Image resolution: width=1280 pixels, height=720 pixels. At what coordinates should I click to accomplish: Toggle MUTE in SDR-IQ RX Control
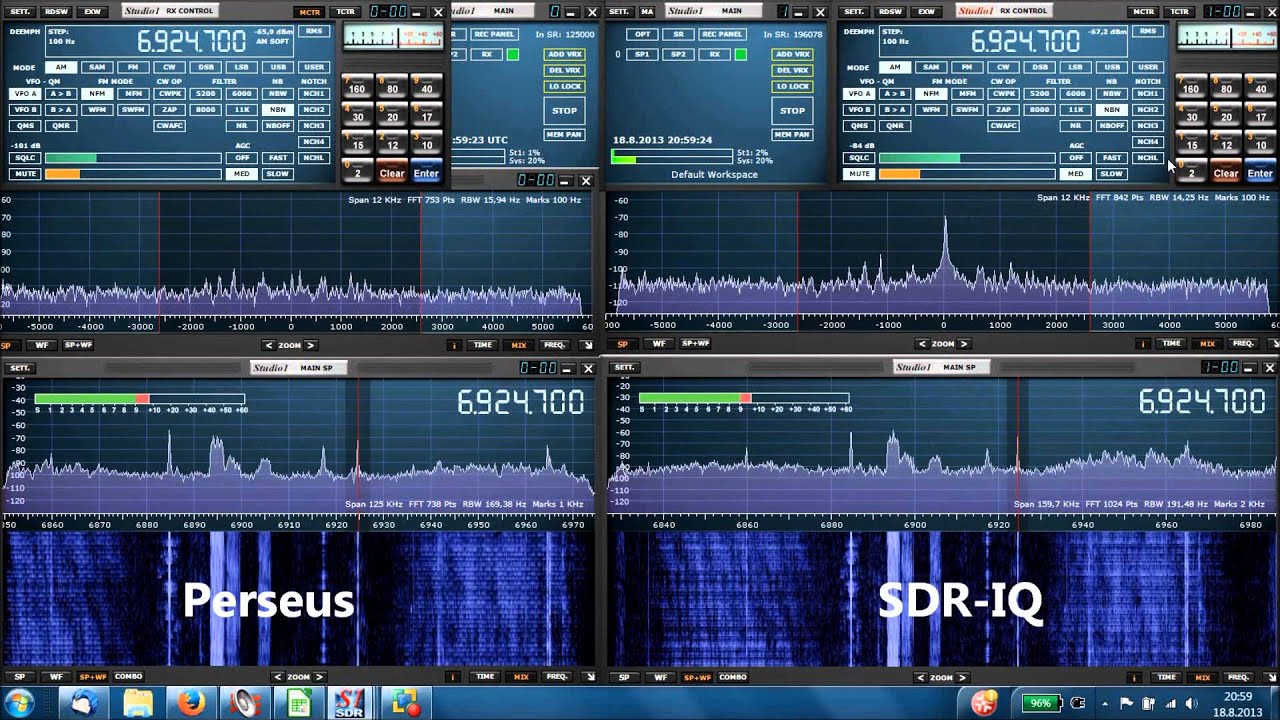click(859, 174)
